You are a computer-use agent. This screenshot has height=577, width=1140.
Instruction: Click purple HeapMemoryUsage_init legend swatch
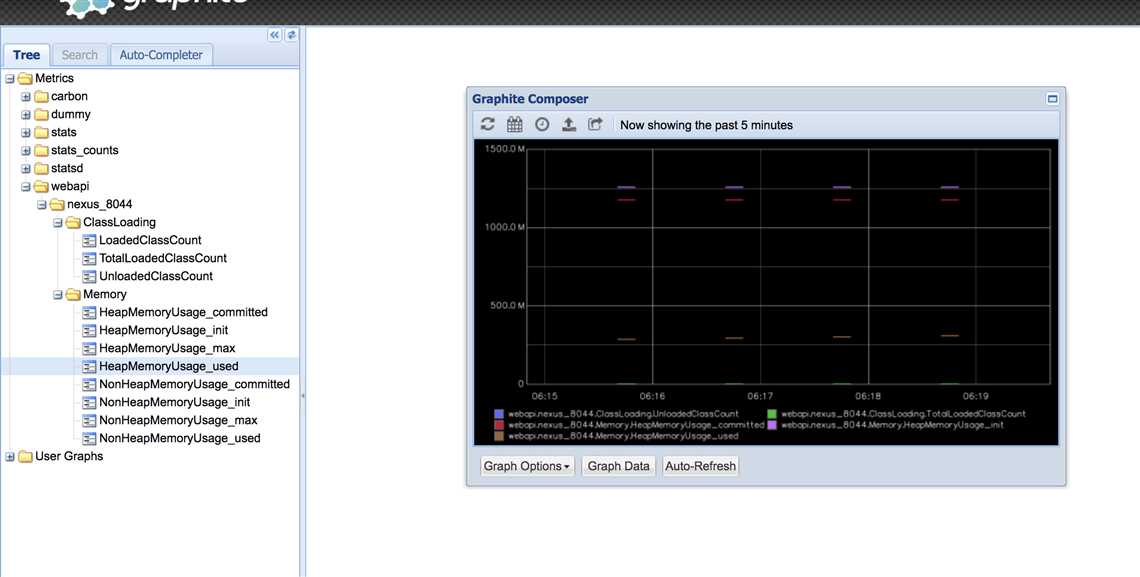tap(772, 425)
